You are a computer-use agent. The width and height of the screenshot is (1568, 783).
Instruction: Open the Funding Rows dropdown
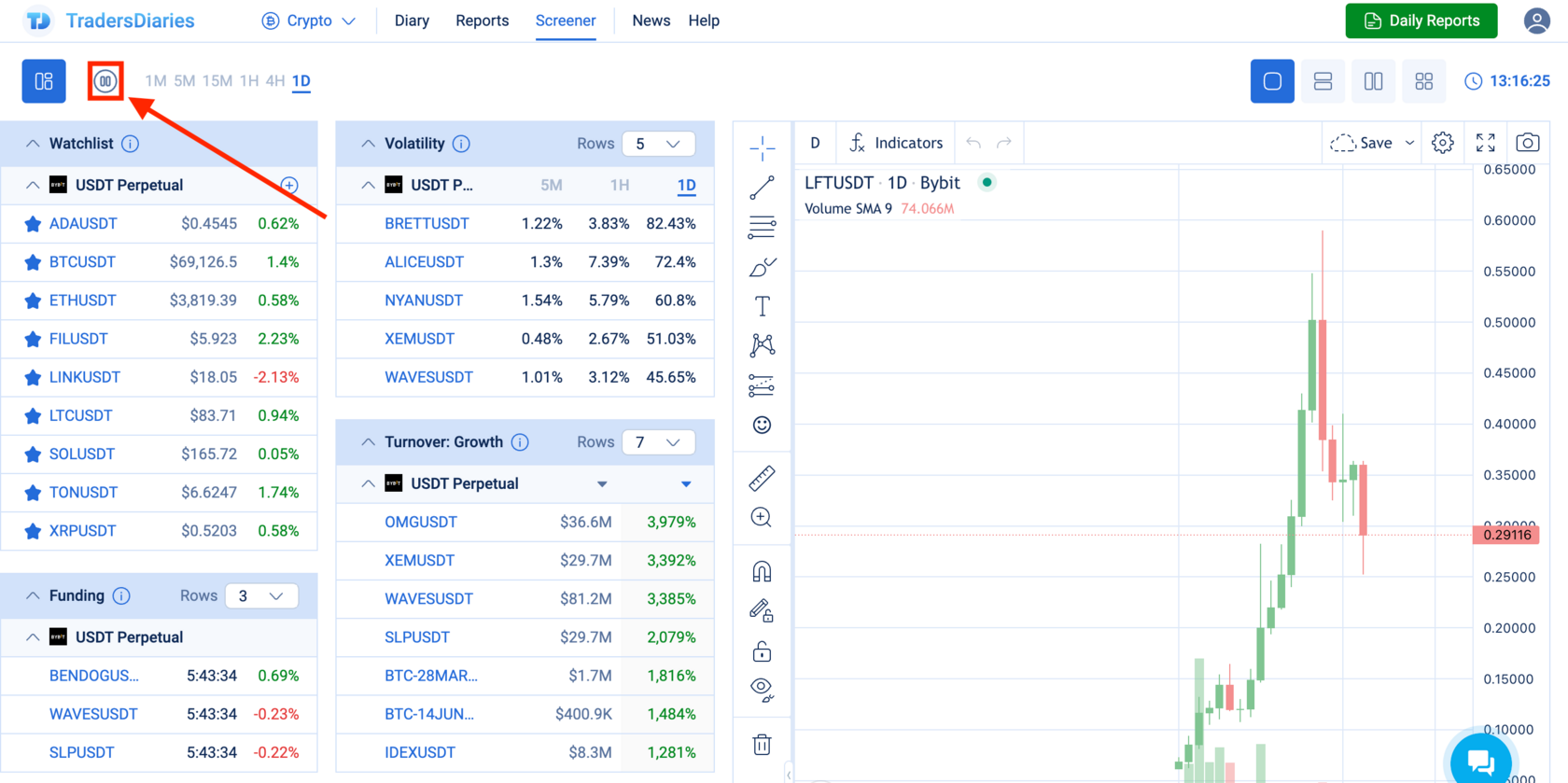[x=261, y=595]
